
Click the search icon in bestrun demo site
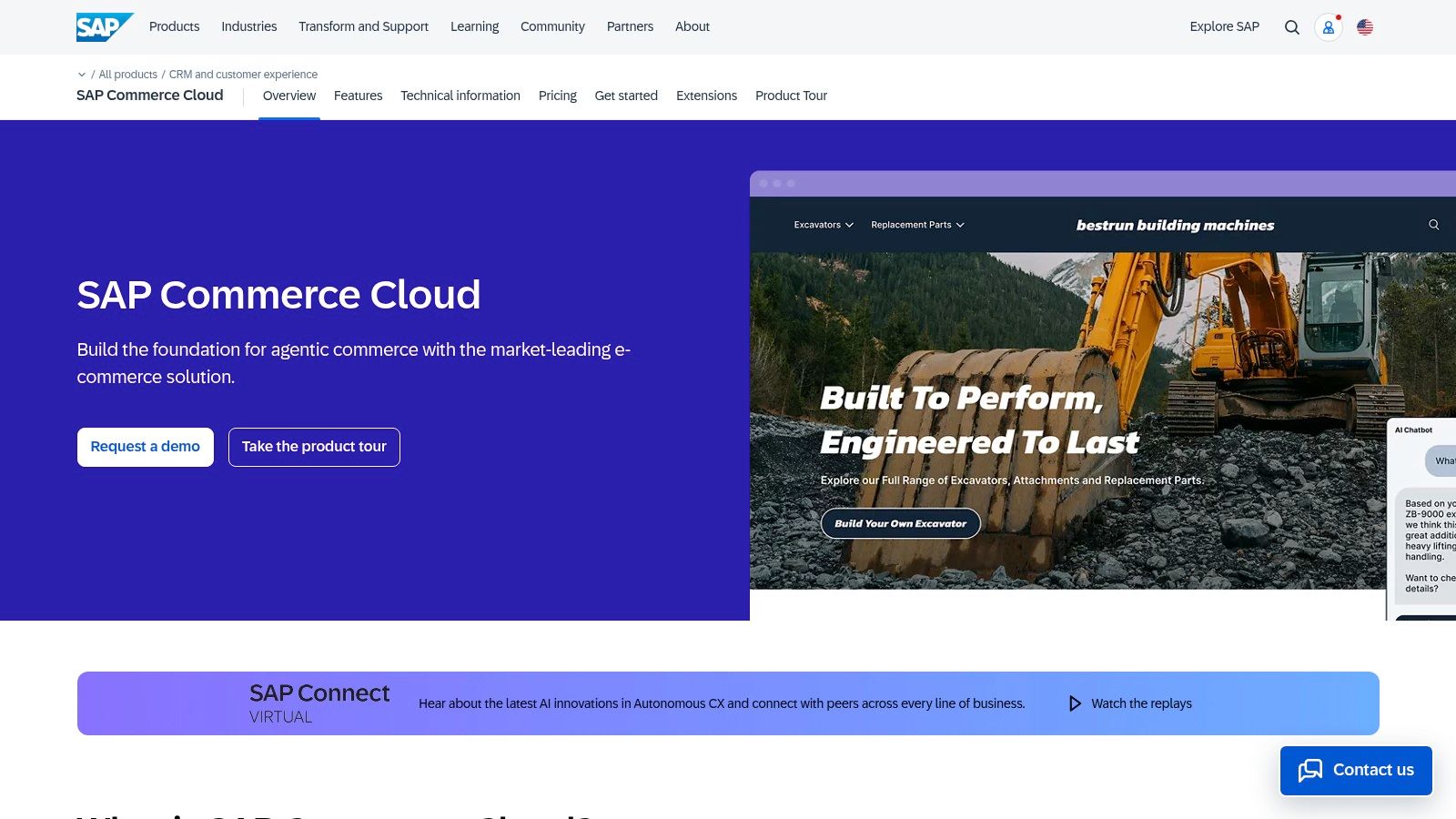click(x=1433, y=225)
